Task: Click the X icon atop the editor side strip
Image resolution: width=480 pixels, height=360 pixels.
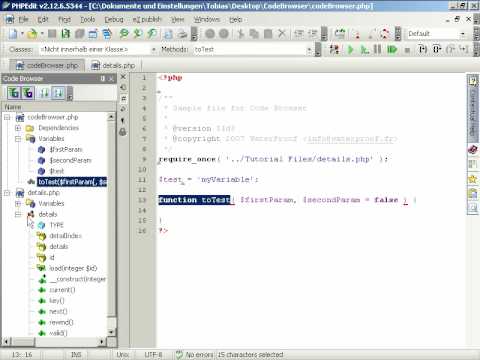Action: (123, 77)
